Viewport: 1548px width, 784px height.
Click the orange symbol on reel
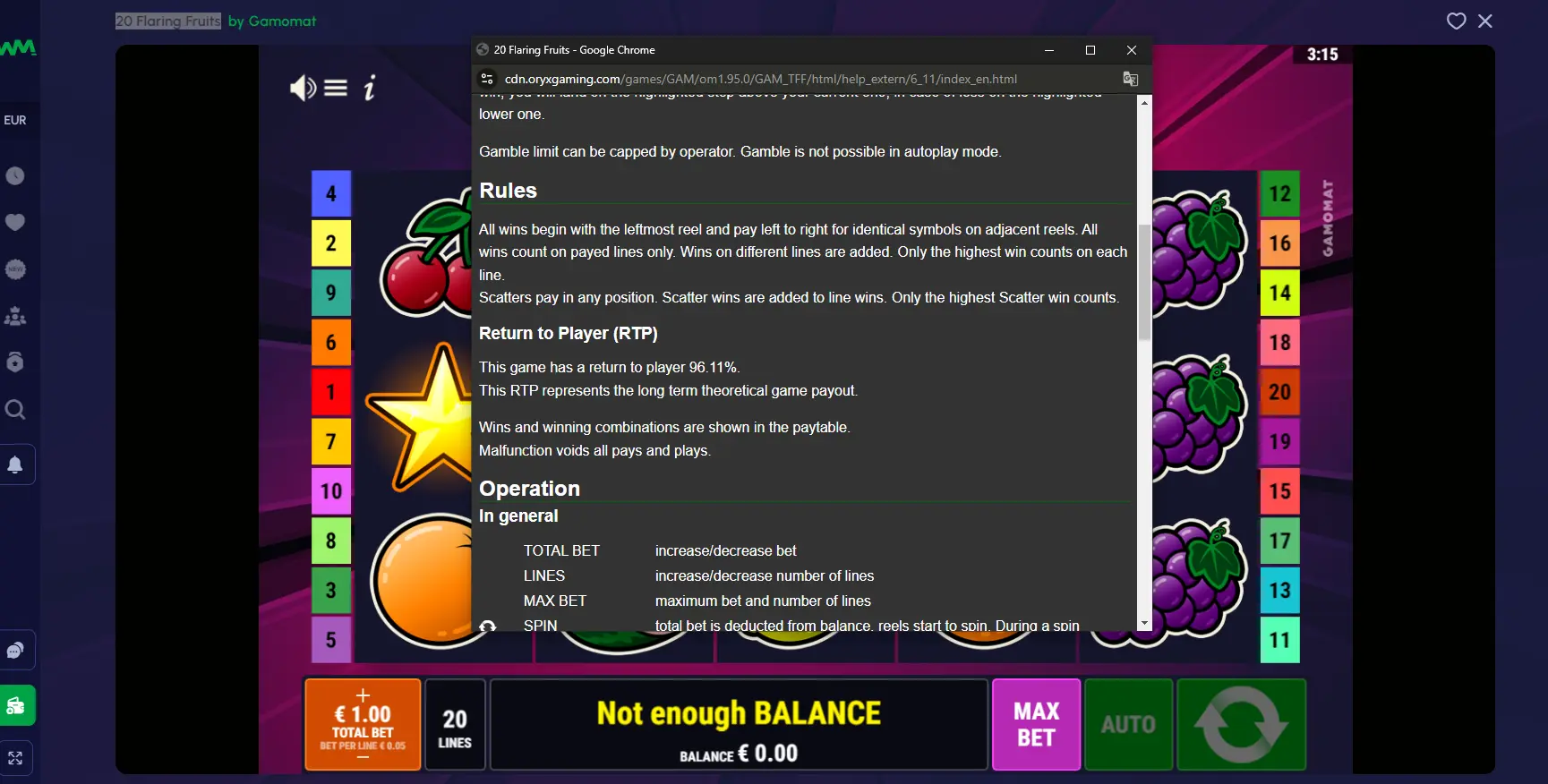coord(421,580)
